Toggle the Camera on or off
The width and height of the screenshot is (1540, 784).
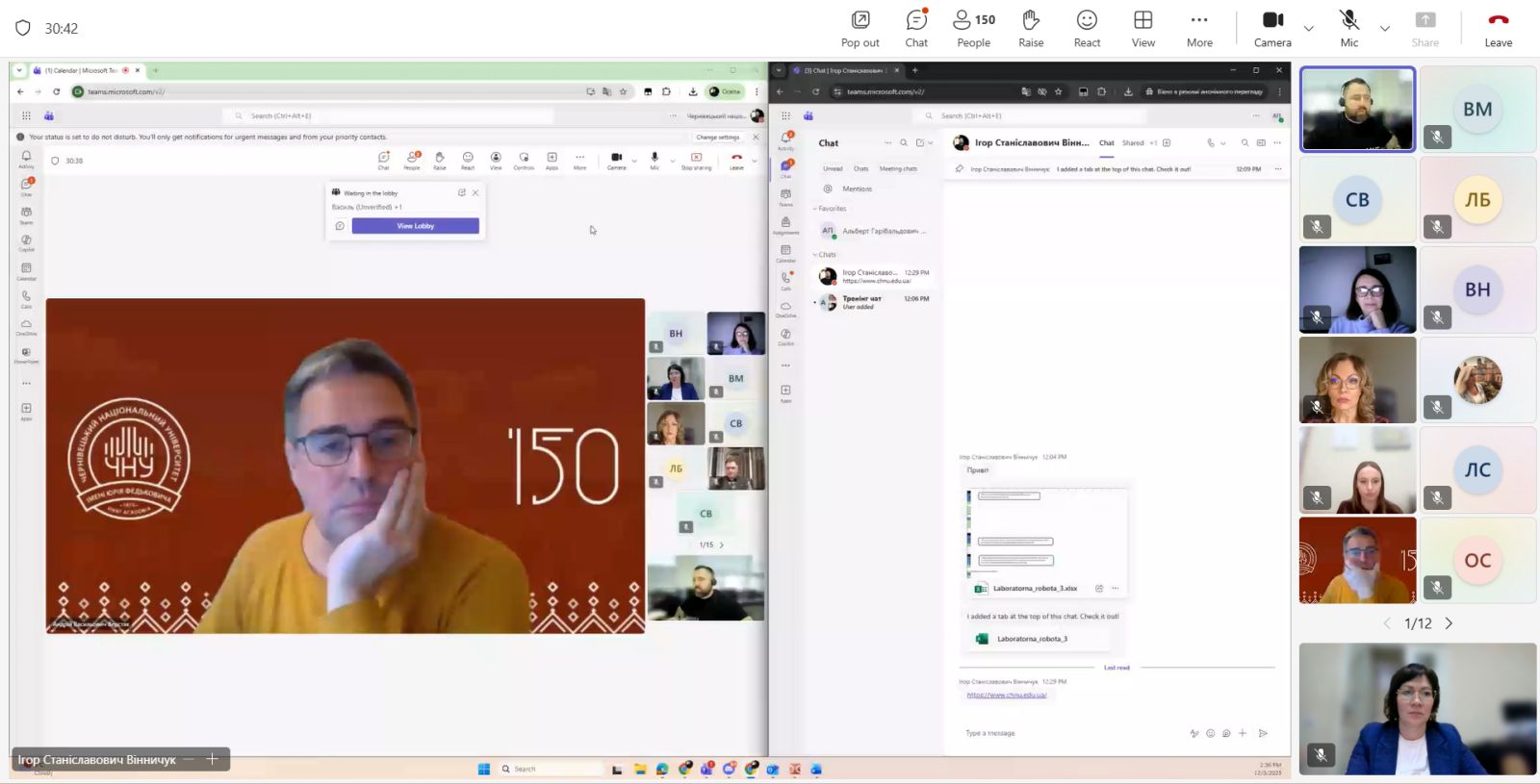pyautogui.click(x=1272, y=29)
